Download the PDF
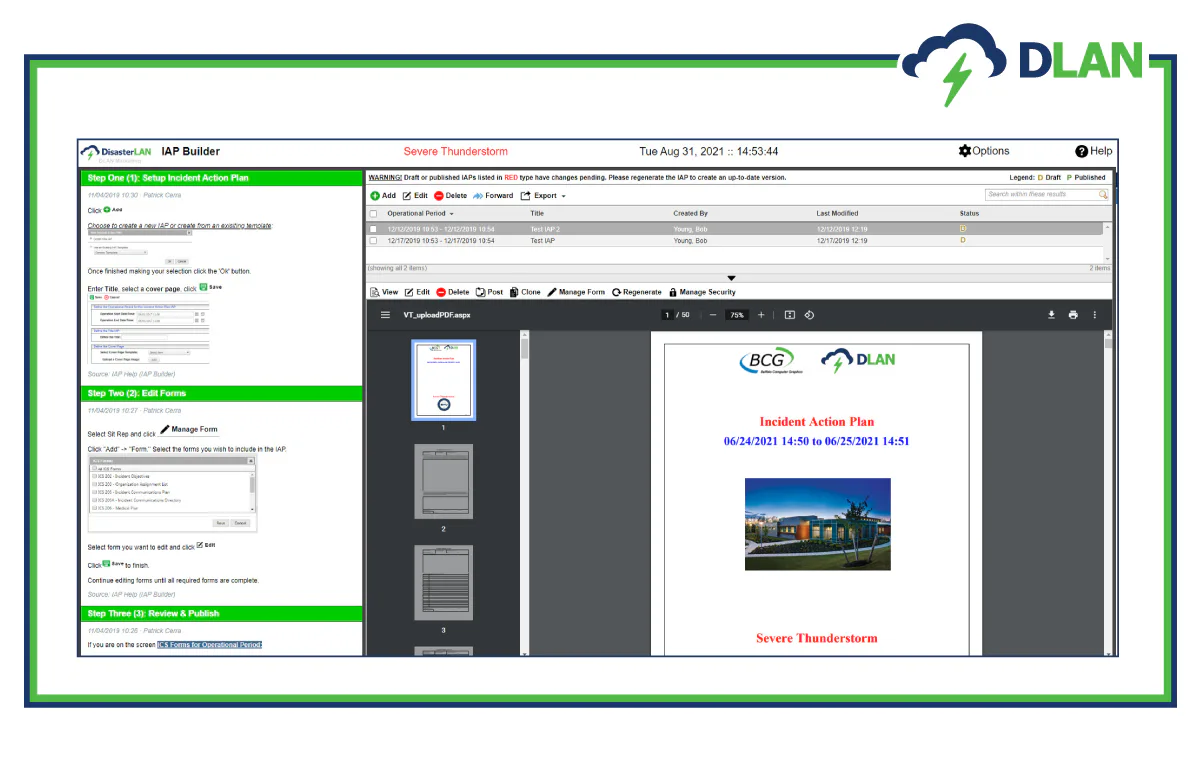Screen dimensions: 1200x762 point(1051,315)
